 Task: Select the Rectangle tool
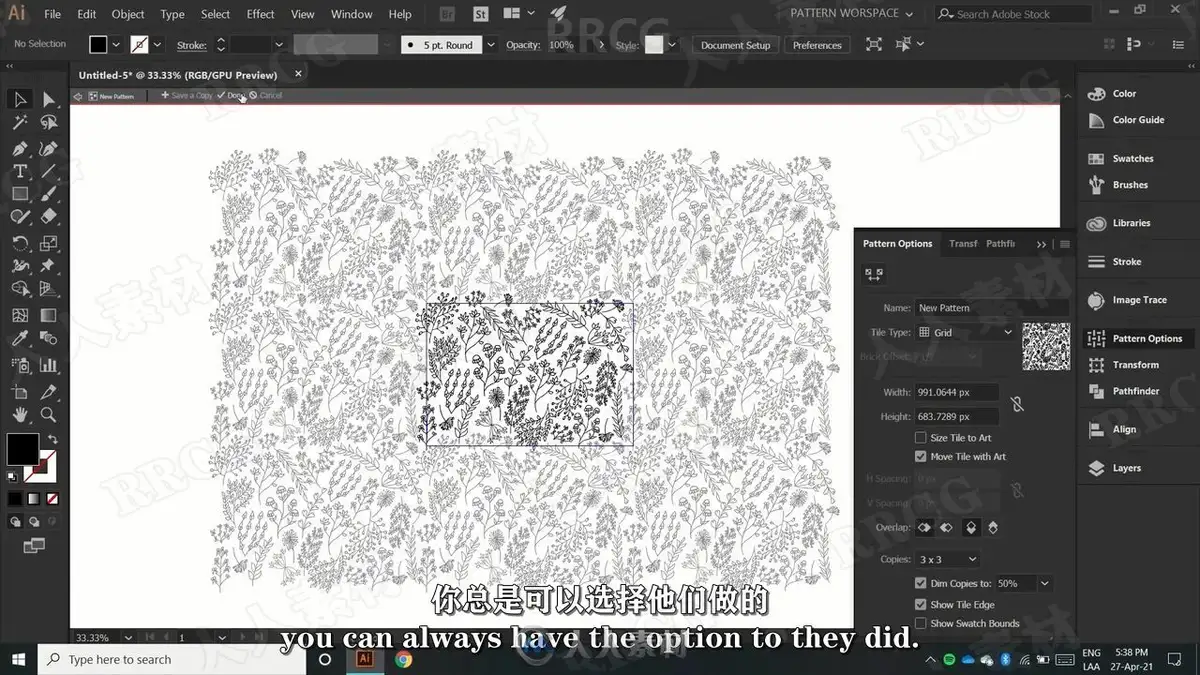tap(20, 194)
